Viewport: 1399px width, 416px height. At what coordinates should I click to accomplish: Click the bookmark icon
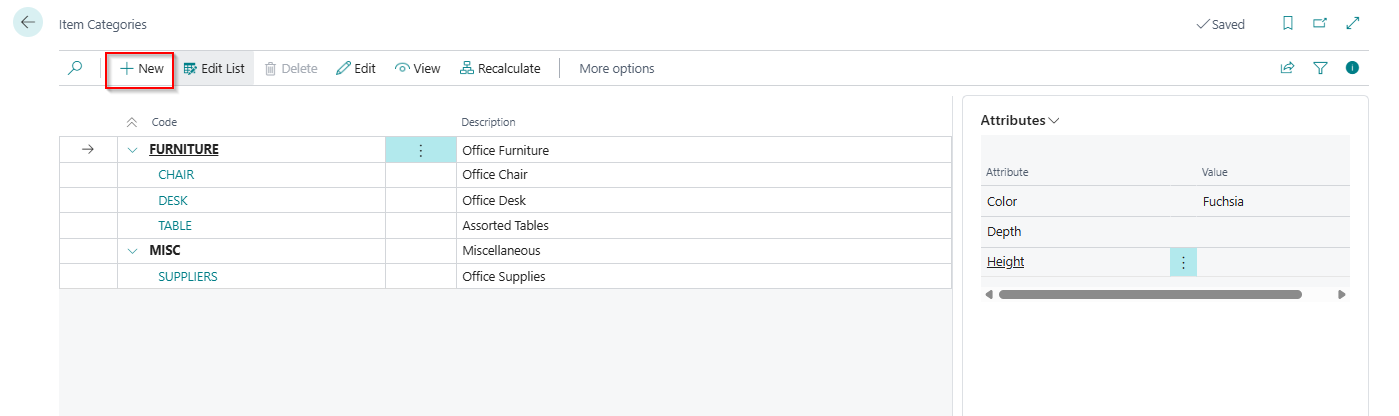coord(1288,23)
